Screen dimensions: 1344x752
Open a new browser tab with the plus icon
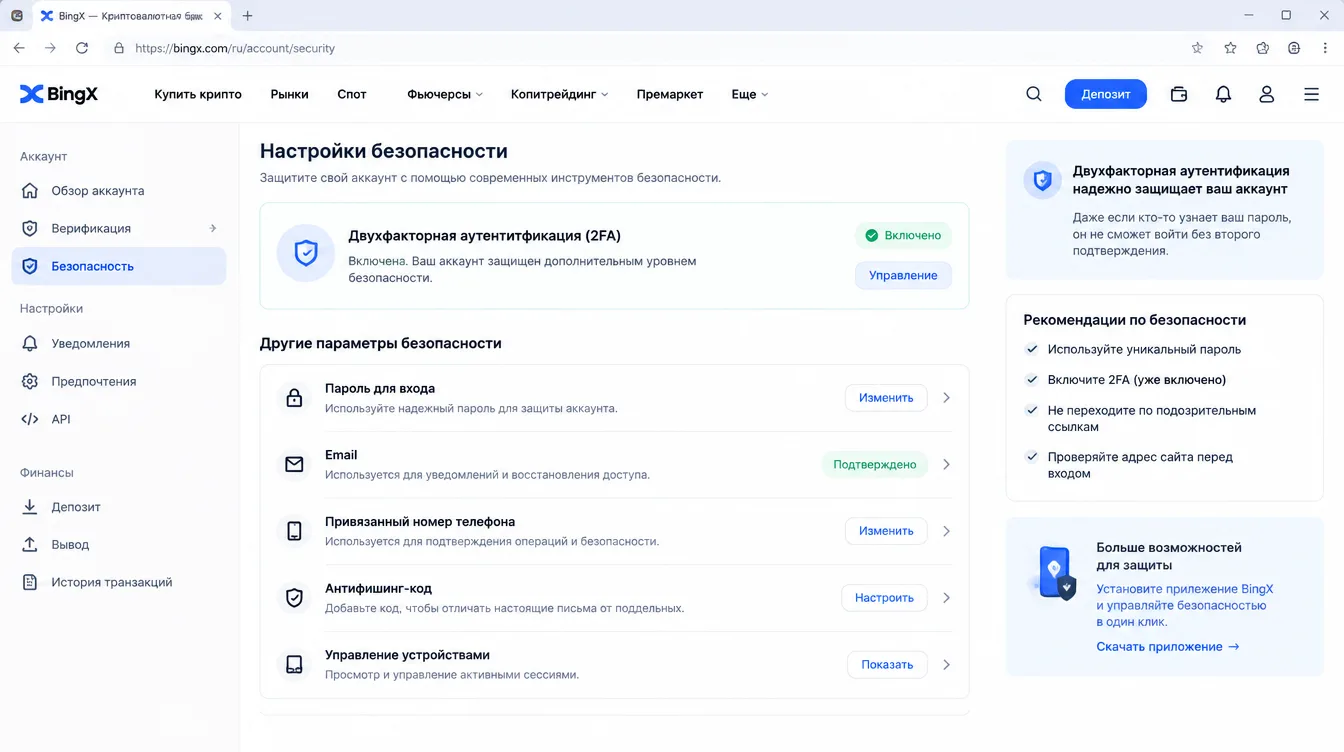tap(248, 16)
